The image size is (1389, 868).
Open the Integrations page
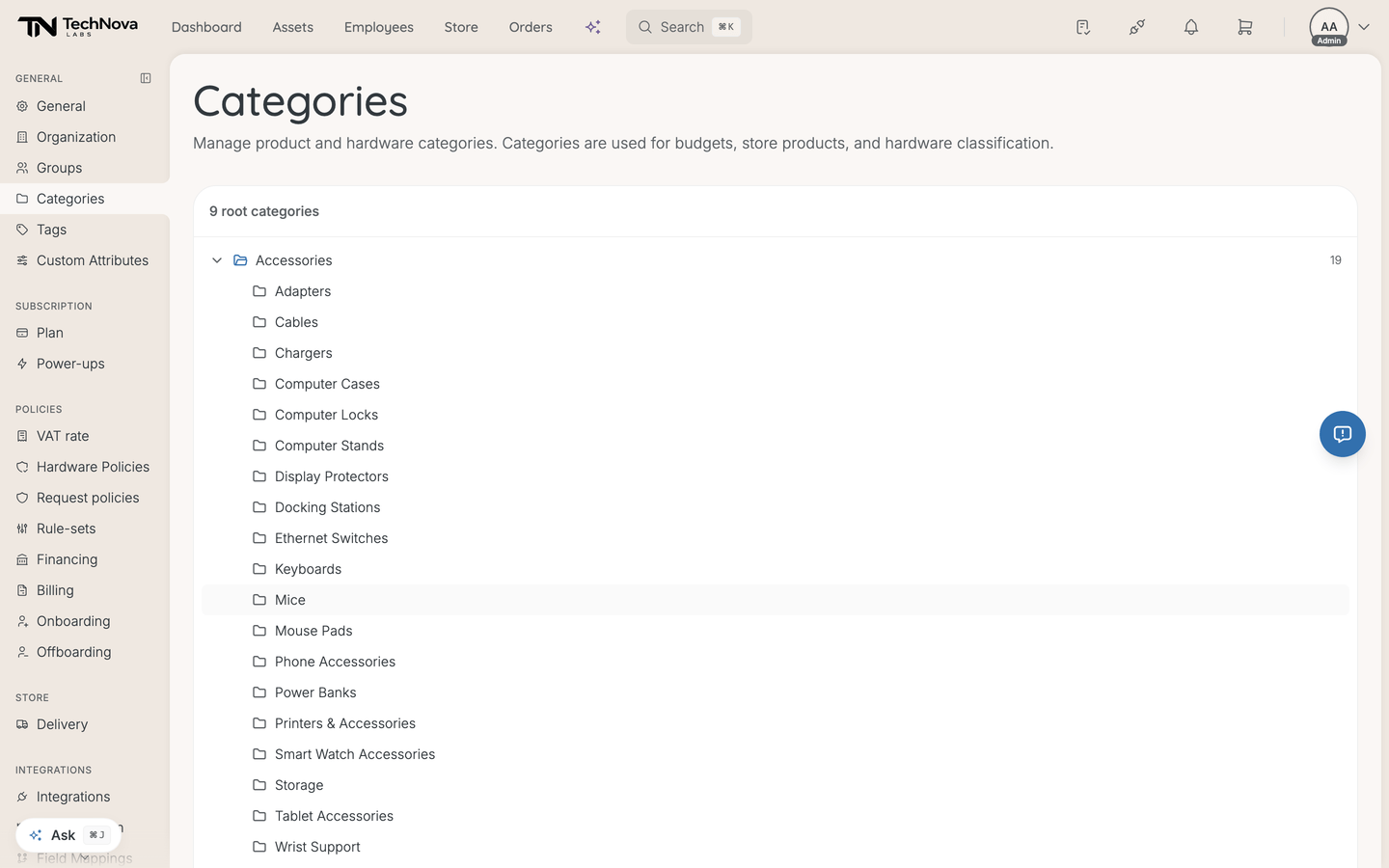click(85, 797)
